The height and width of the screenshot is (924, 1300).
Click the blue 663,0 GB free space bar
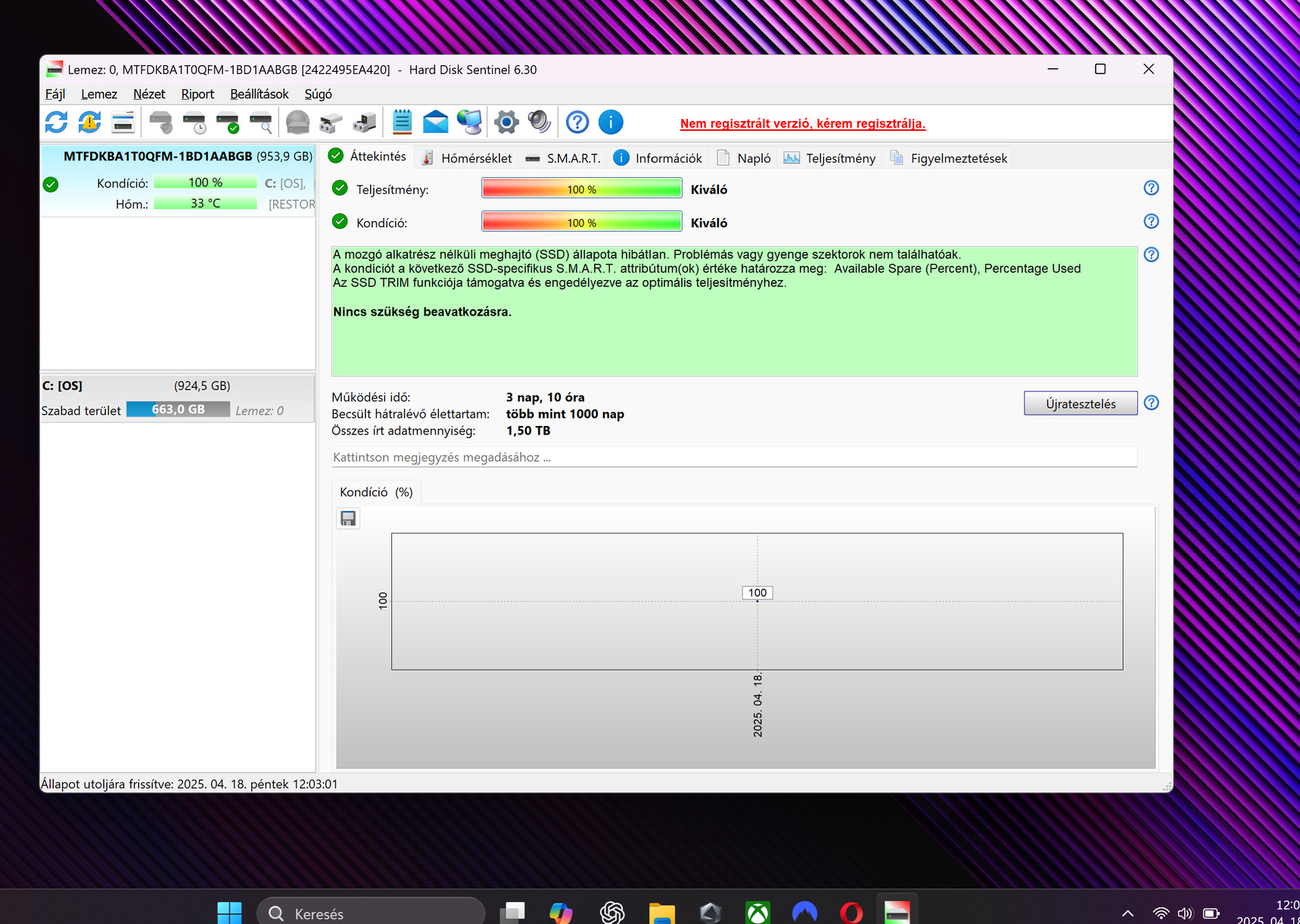178,409
